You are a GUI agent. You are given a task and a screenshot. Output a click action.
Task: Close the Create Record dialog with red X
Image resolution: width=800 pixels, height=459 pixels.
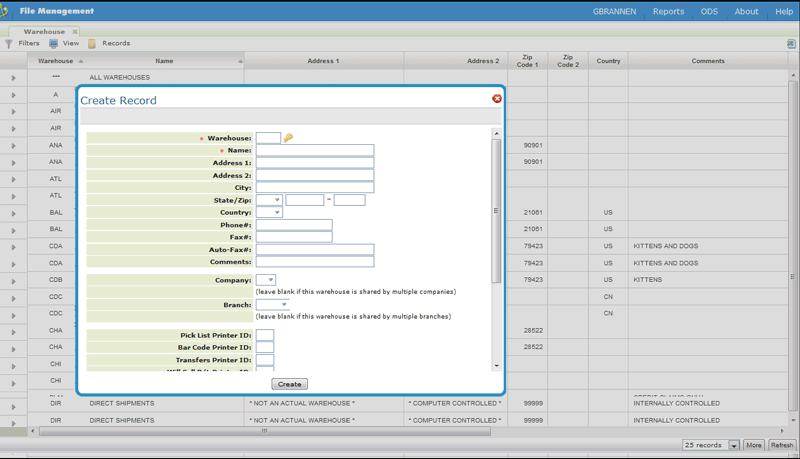coord(497,99)
